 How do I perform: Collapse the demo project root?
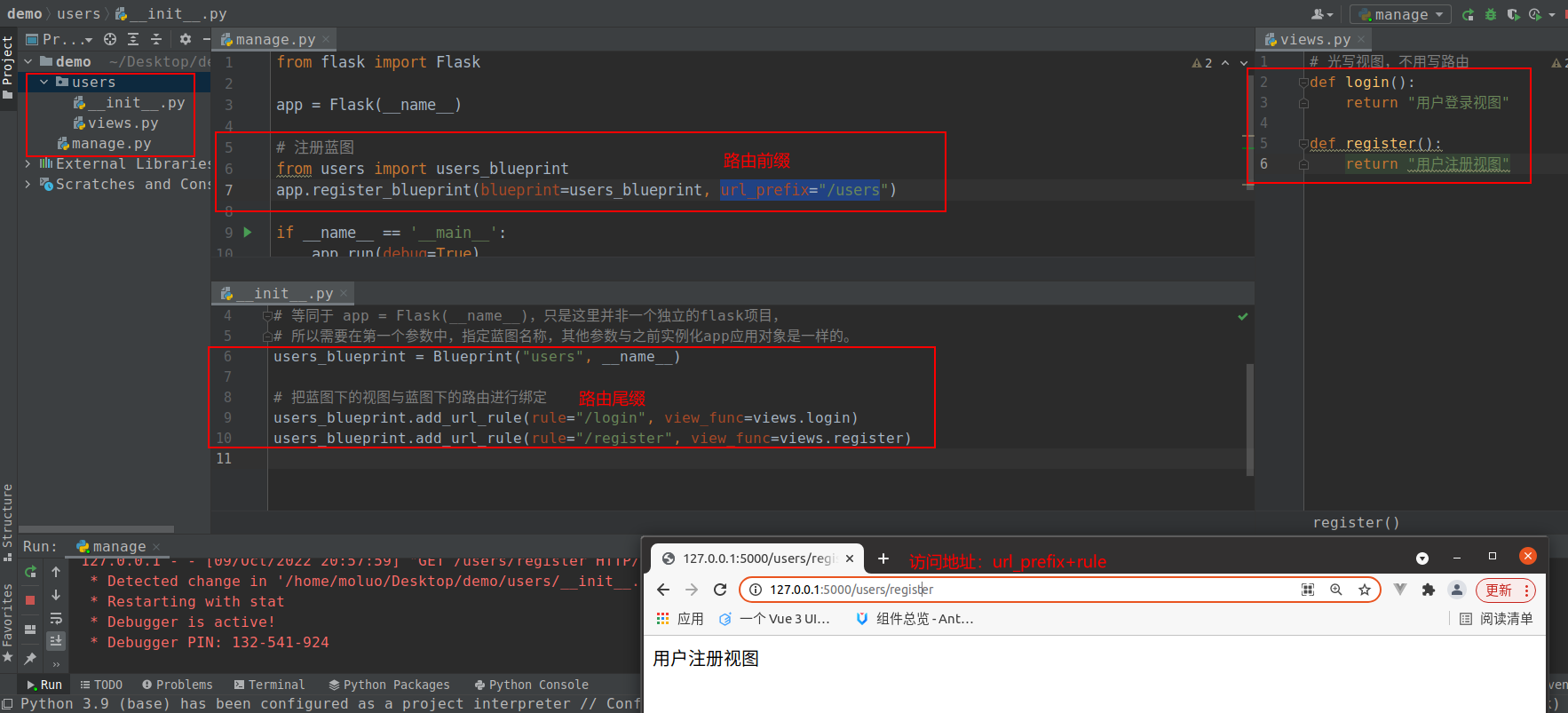(x=28, y=61)
